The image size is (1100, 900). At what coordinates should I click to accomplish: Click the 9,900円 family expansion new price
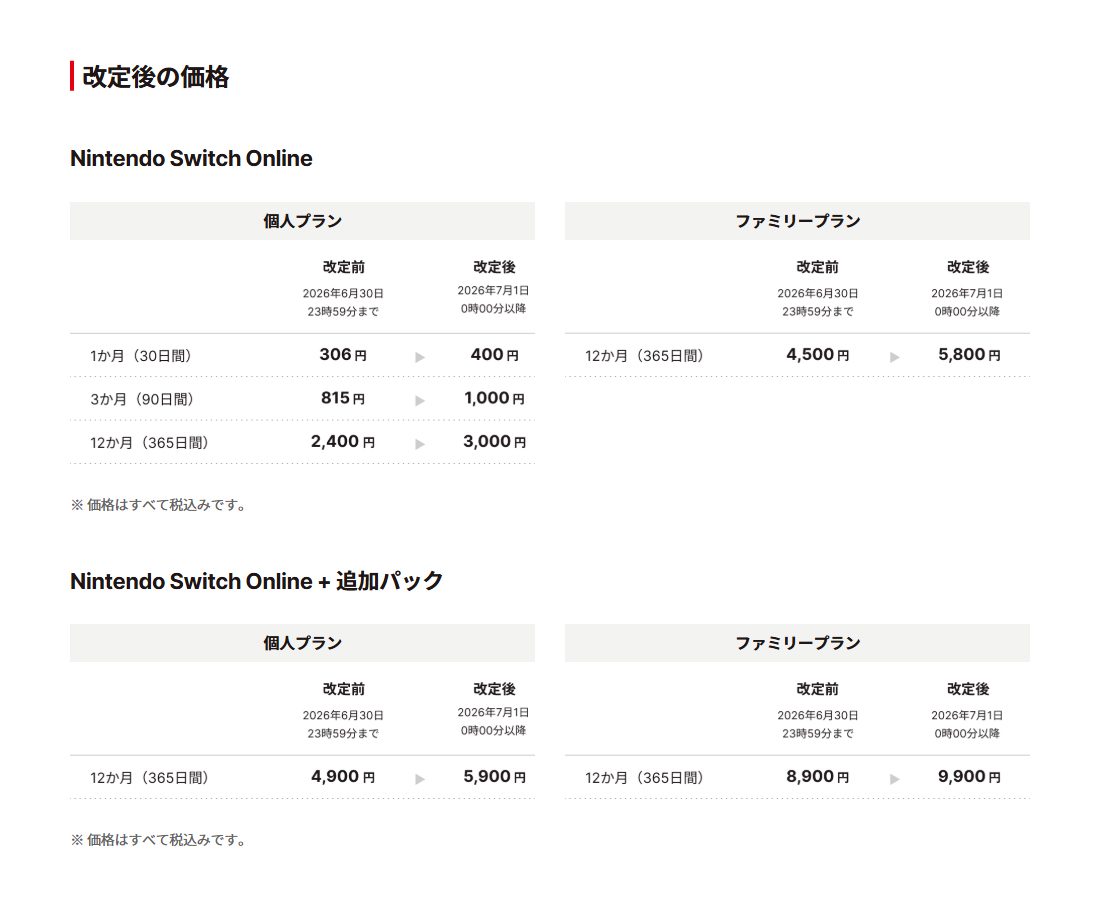coord(970,777)
